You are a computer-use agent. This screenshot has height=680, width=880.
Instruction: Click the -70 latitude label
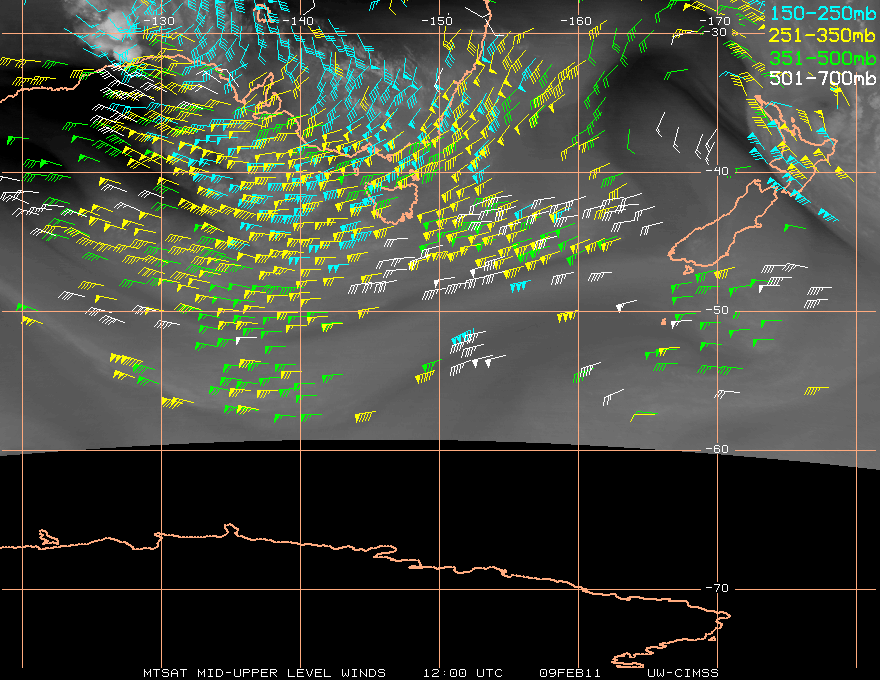coord(717,588)
